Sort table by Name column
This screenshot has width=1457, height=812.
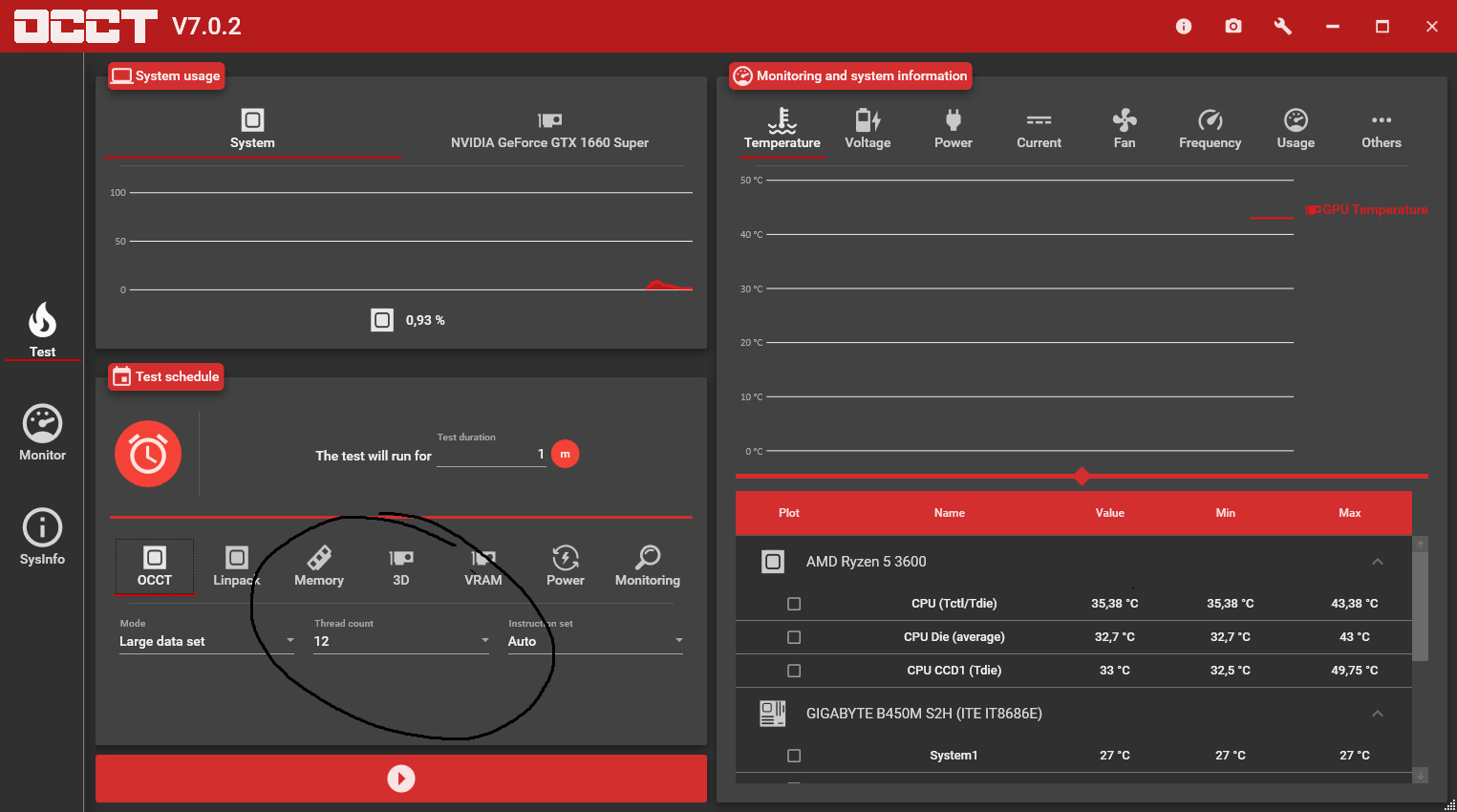pyautogui.click(x=950, y=513)
